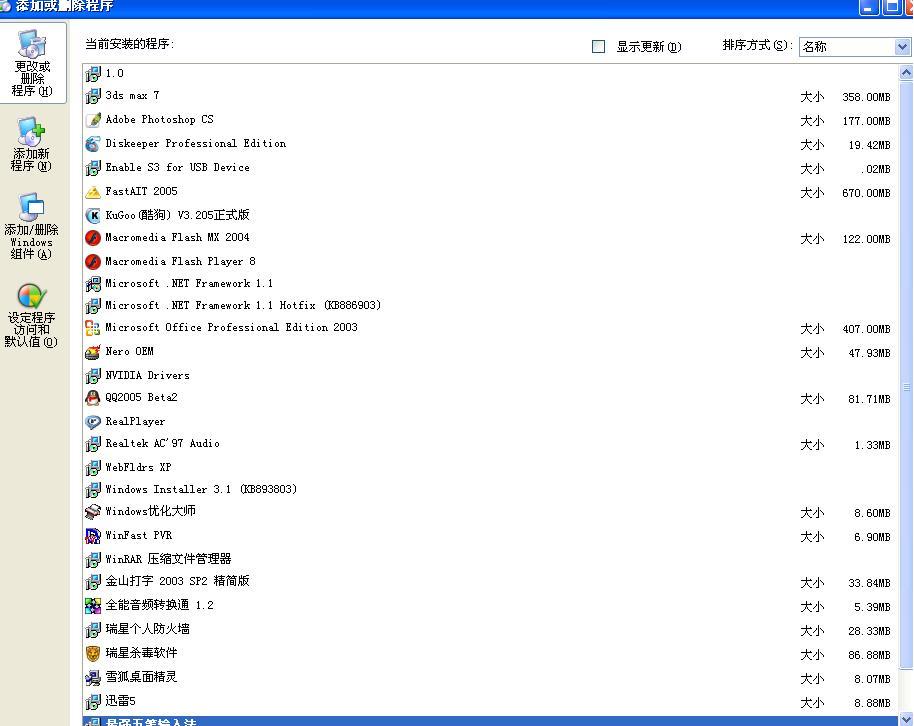This screenshot has height=726, width=914.
Task: Toggle the Show Updates (显示更新) checkbox
Action: coord(598,47)
